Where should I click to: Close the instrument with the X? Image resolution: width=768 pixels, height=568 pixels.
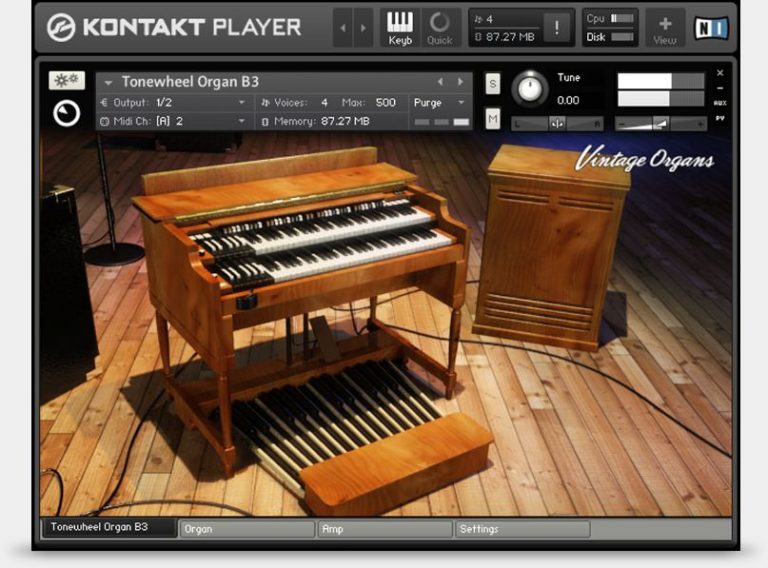click(720, 73)
